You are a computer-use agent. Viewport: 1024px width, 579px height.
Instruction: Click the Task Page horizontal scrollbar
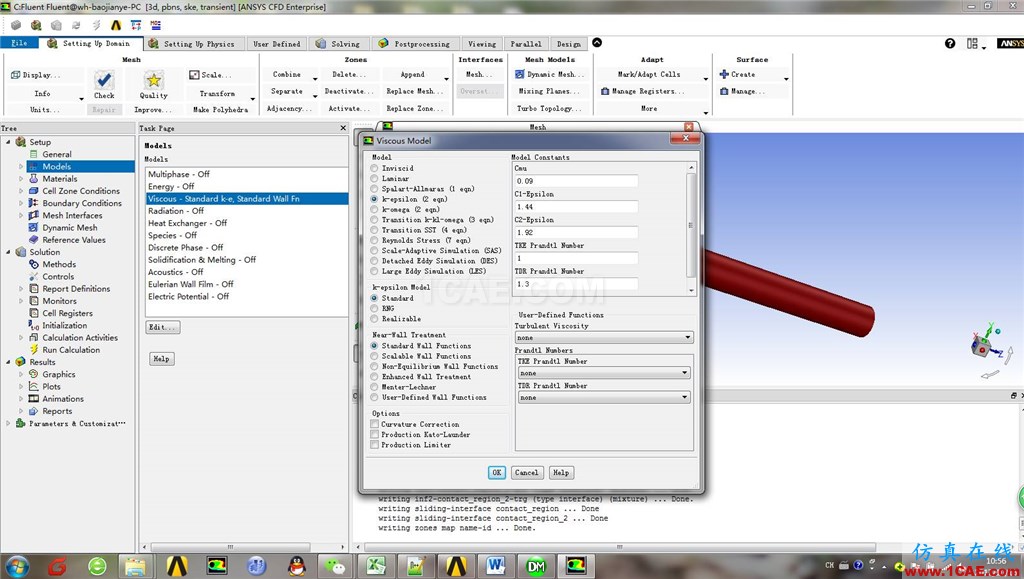[230, 547]
